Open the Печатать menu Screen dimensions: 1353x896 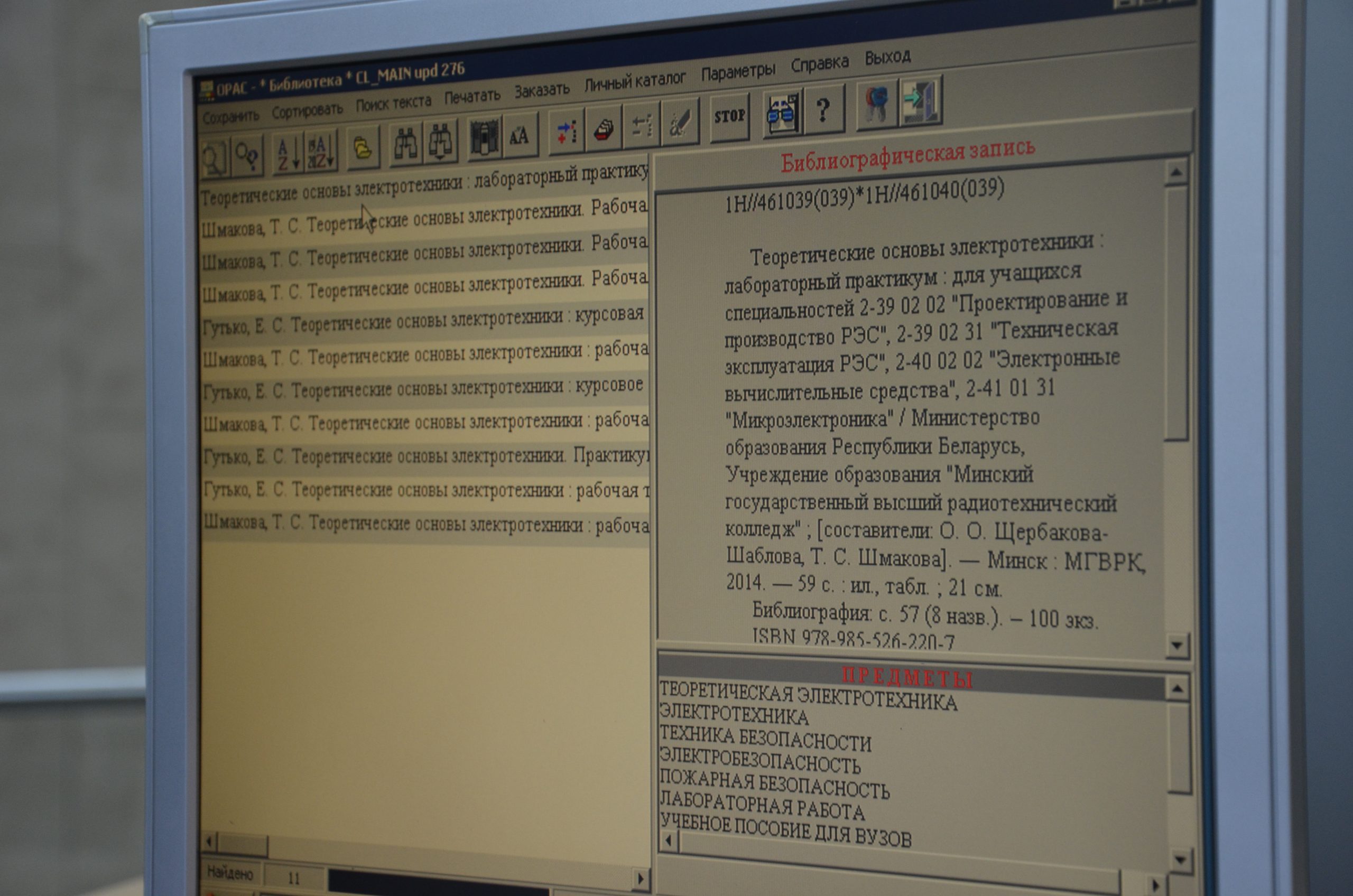pyautogui.click(x=472, y=97)
